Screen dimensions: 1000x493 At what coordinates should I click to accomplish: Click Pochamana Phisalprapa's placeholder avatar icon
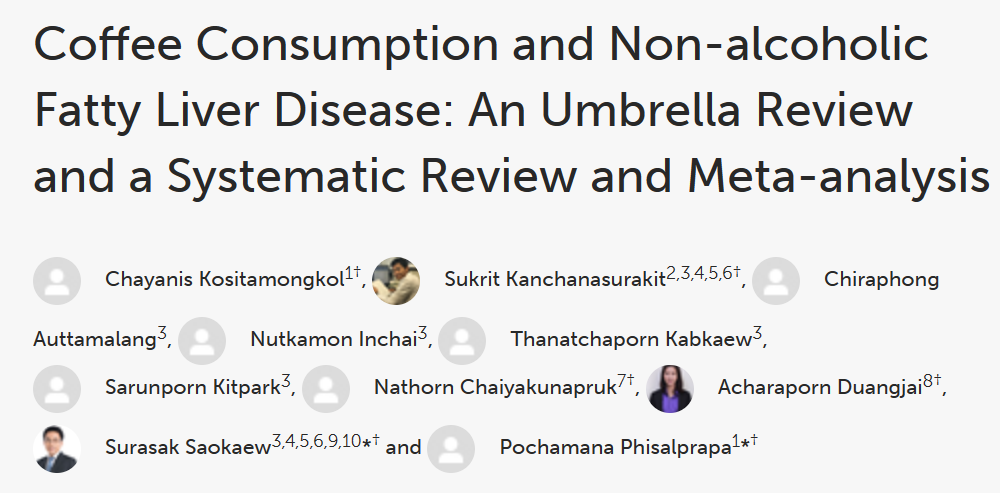pos(451,448)
